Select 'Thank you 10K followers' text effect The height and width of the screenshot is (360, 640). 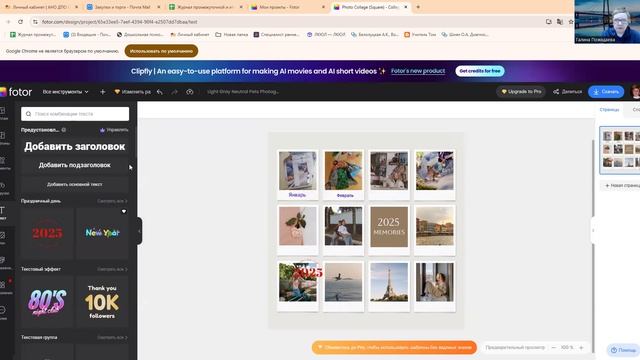tap(102, 302)
